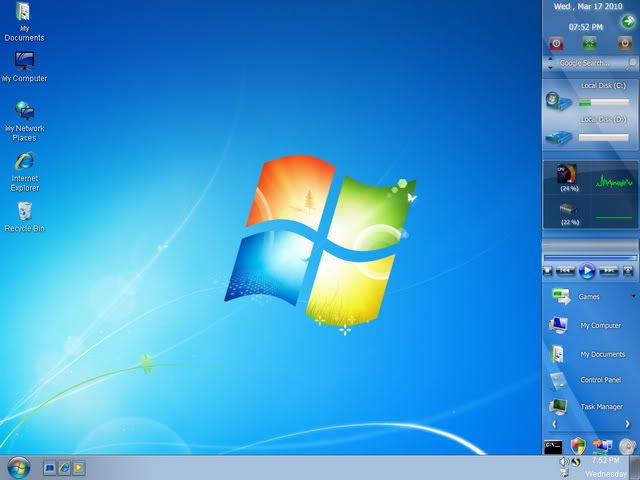Click the disc icon at the sidebar bottom
Image resolution: width=640 pixels, height=480 pixels.
click(627, 447)
